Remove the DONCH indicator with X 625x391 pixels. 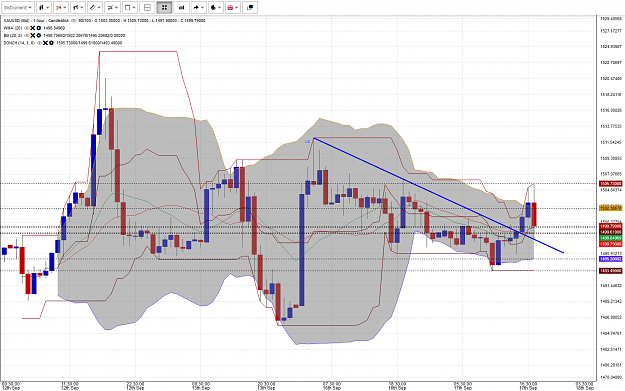pyautogui.click(x=45, y=43)
